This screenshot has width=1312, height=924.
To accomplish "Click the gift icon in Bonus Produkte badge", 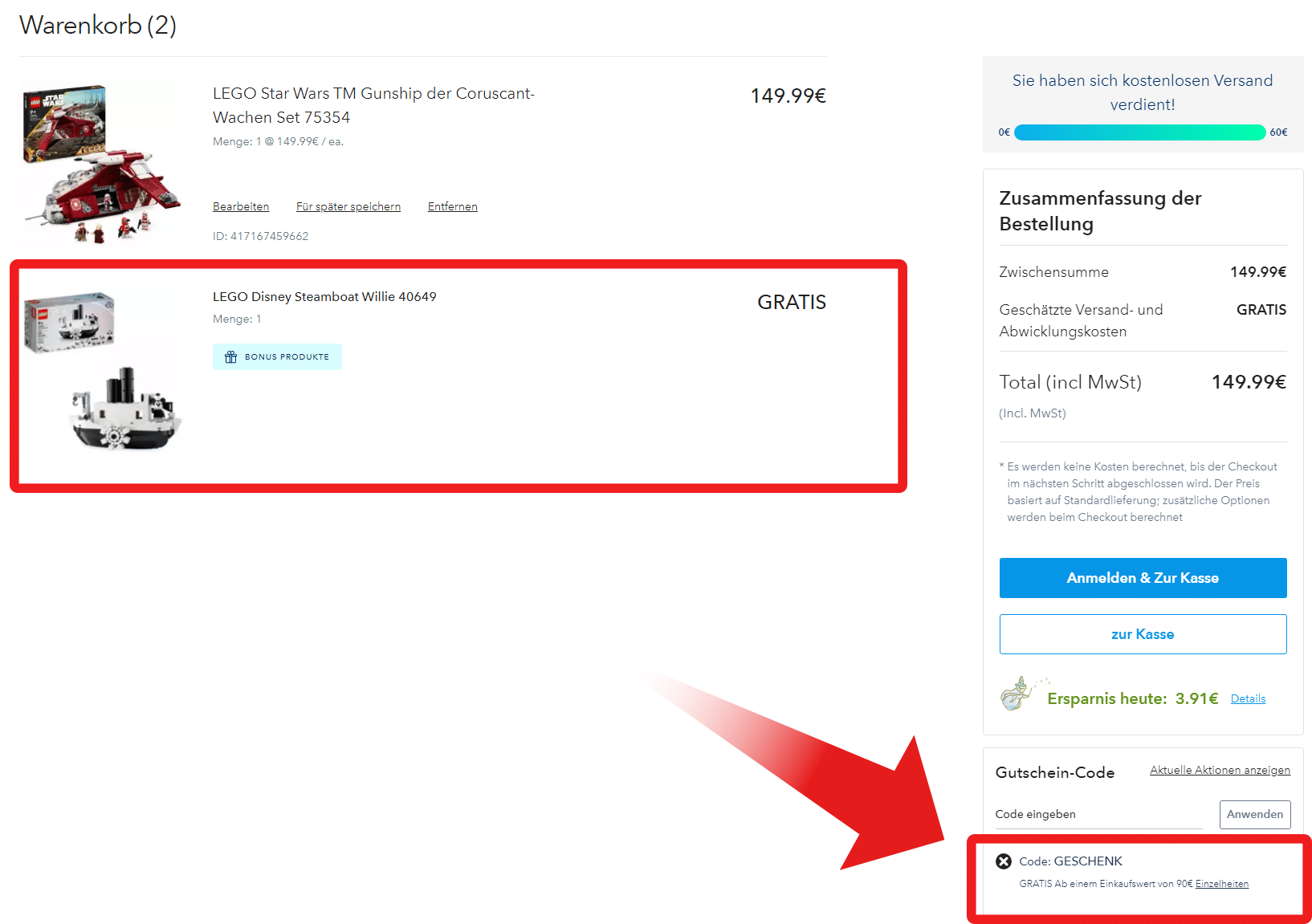I will [x=230, y=357].
